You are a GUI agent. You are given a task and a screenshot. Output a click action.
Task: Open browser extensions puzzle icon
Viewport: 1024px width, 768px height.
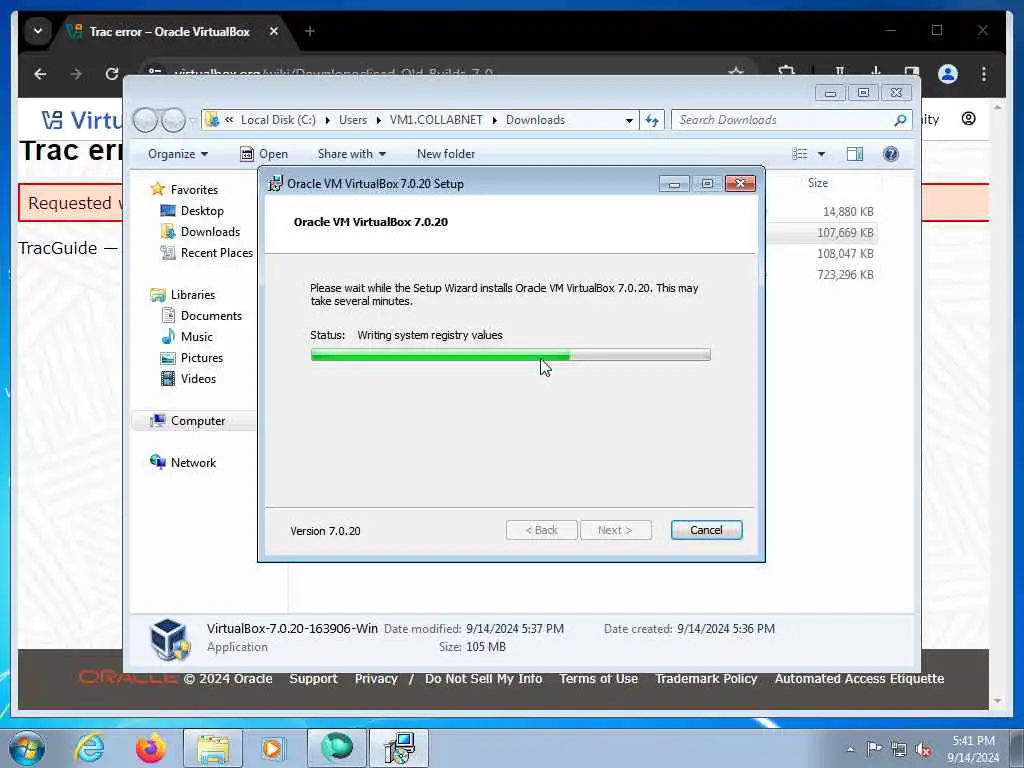pyautogui.click(x=787, y=73)
